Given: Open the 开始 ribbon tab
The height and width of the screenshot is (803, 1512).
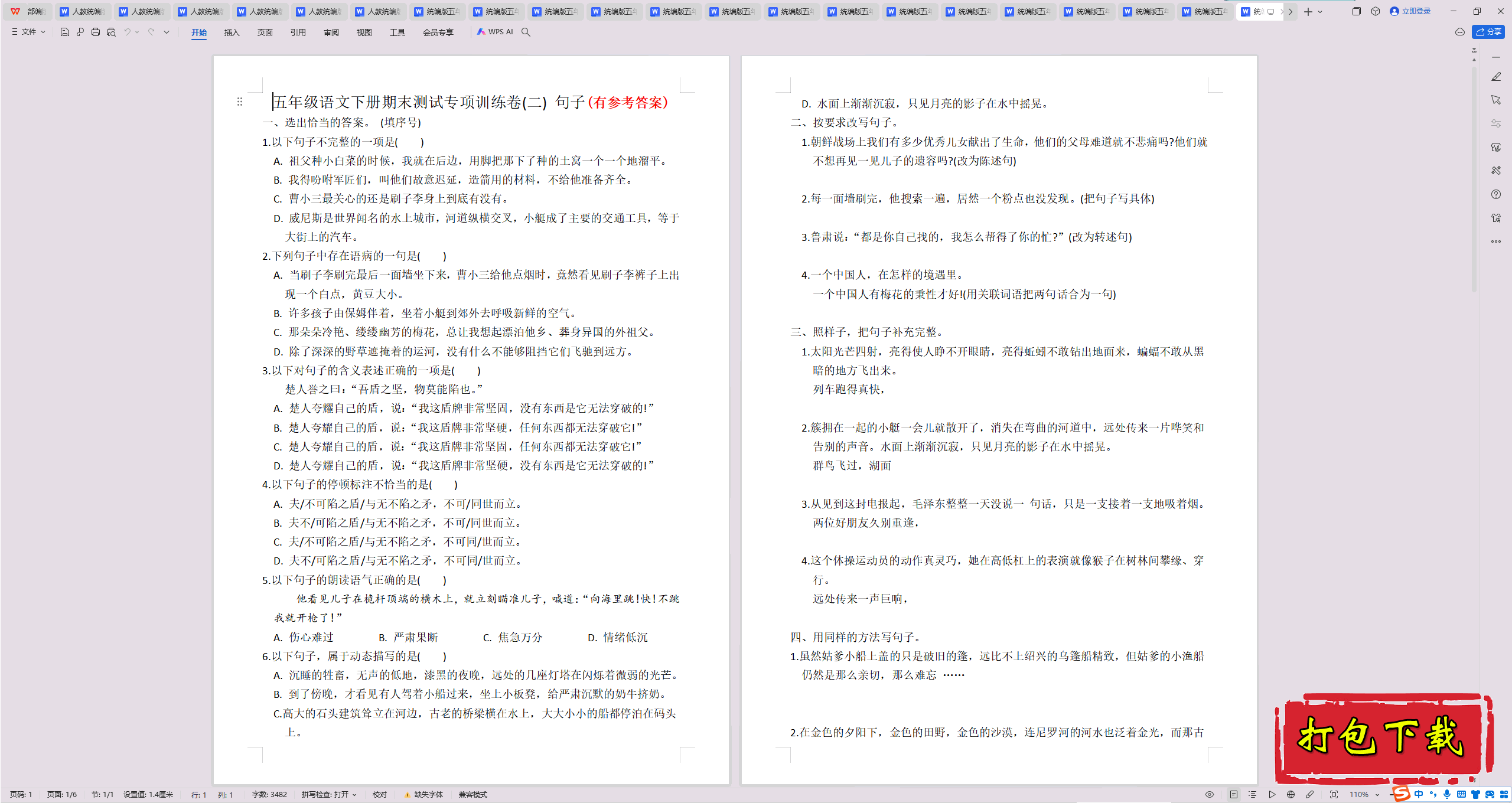Looking at the screenshot, I should coord(199,32).
